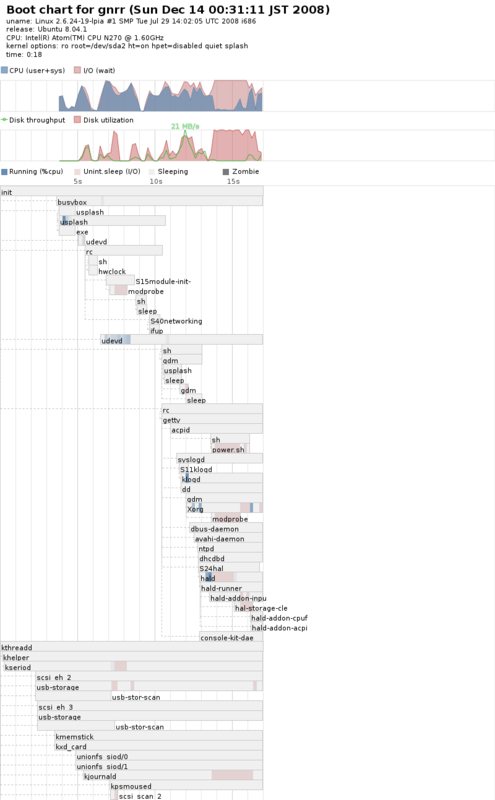The height and width of the screenshot is (800, 495).
Task: Select the scsi_scan_2 process label
Action: click(x=140, y=796)
